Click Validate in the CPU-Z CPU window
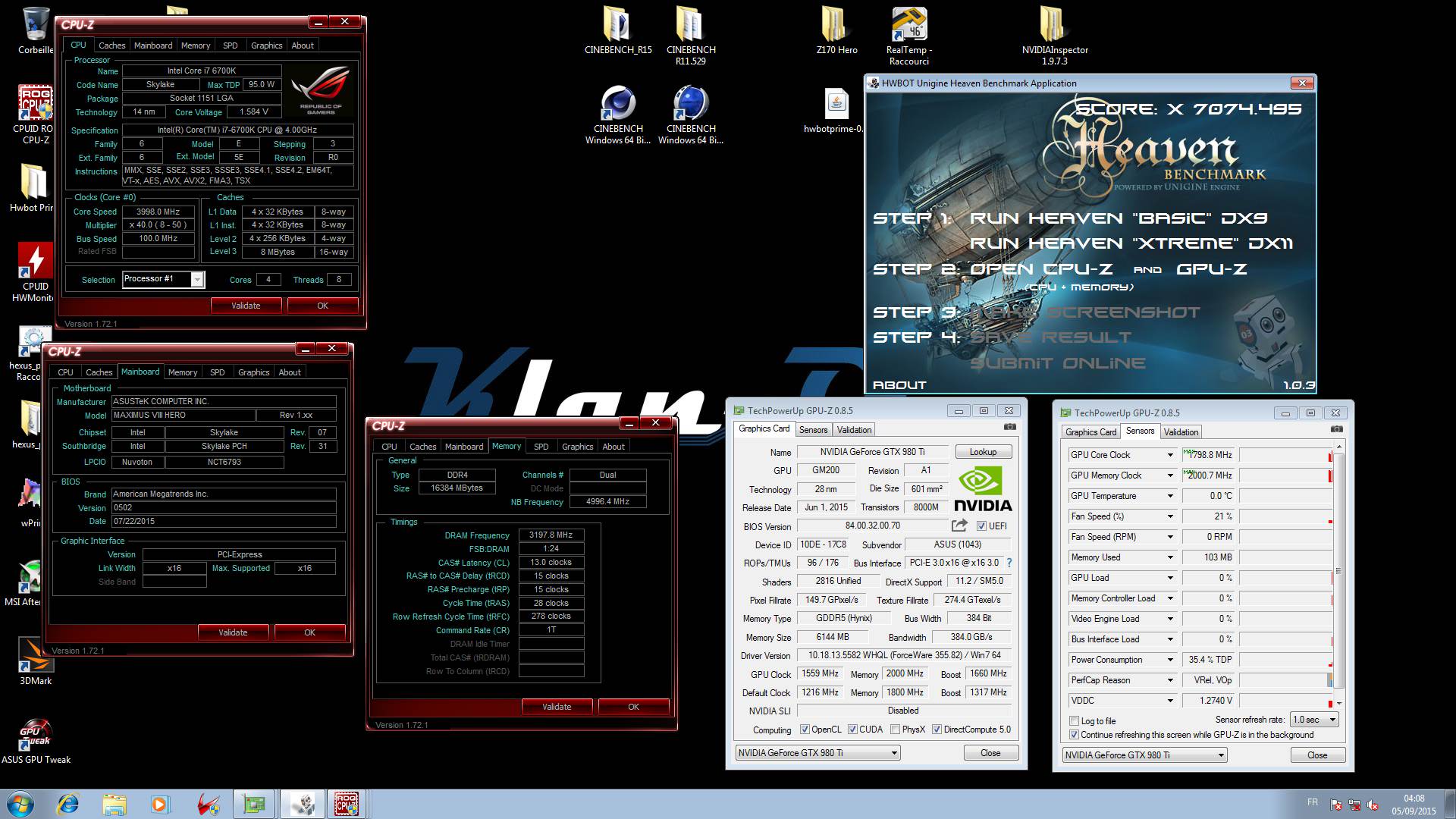 [246, 306]
